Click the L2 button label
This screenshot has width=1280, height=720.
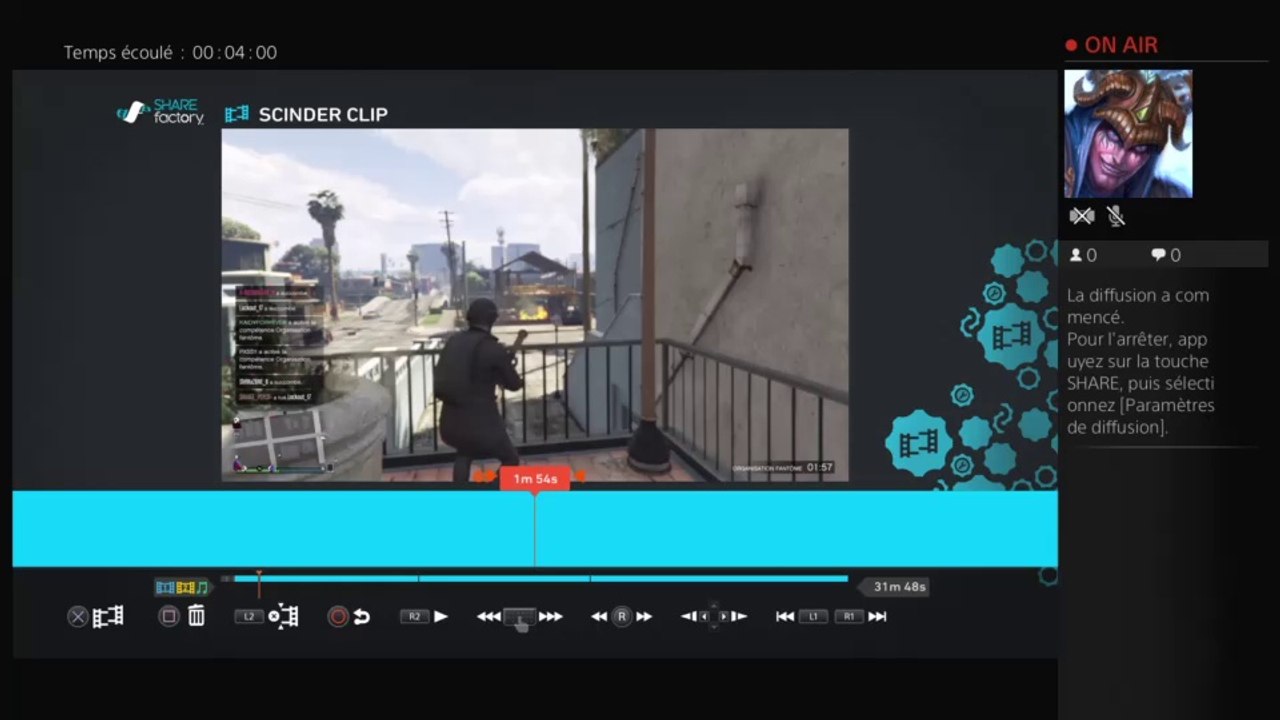pyautogui.click(x=249, y=617)
